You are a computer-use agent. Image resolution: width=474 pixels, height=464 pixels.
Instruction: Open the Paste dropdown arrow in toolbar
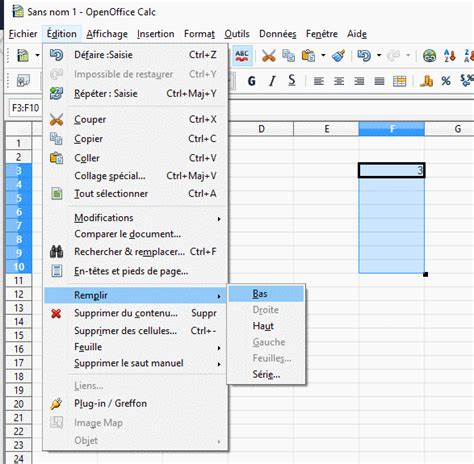323,55
